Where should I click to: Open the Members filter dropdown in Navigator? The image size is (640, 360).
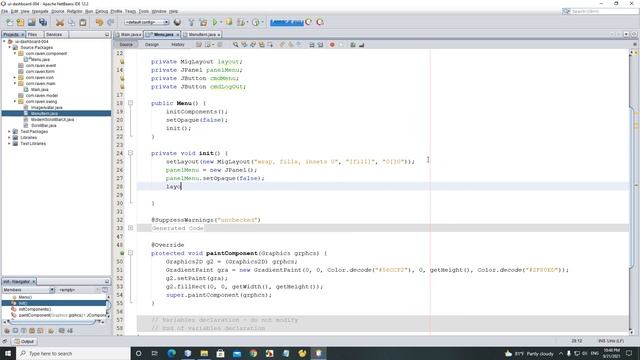tap(52, 290)
